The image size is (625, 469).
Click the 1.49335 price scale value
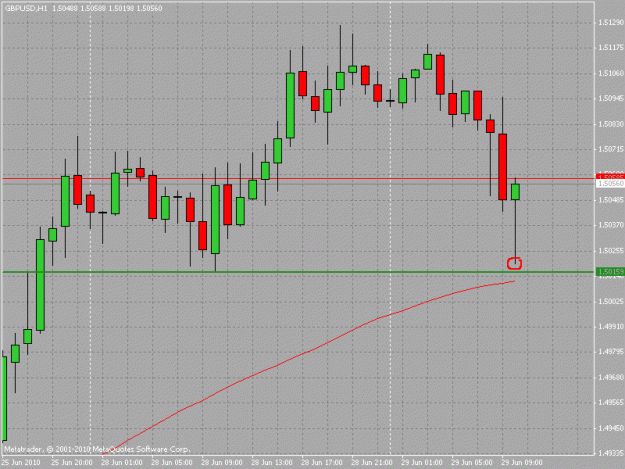click(x=611, y=453)
